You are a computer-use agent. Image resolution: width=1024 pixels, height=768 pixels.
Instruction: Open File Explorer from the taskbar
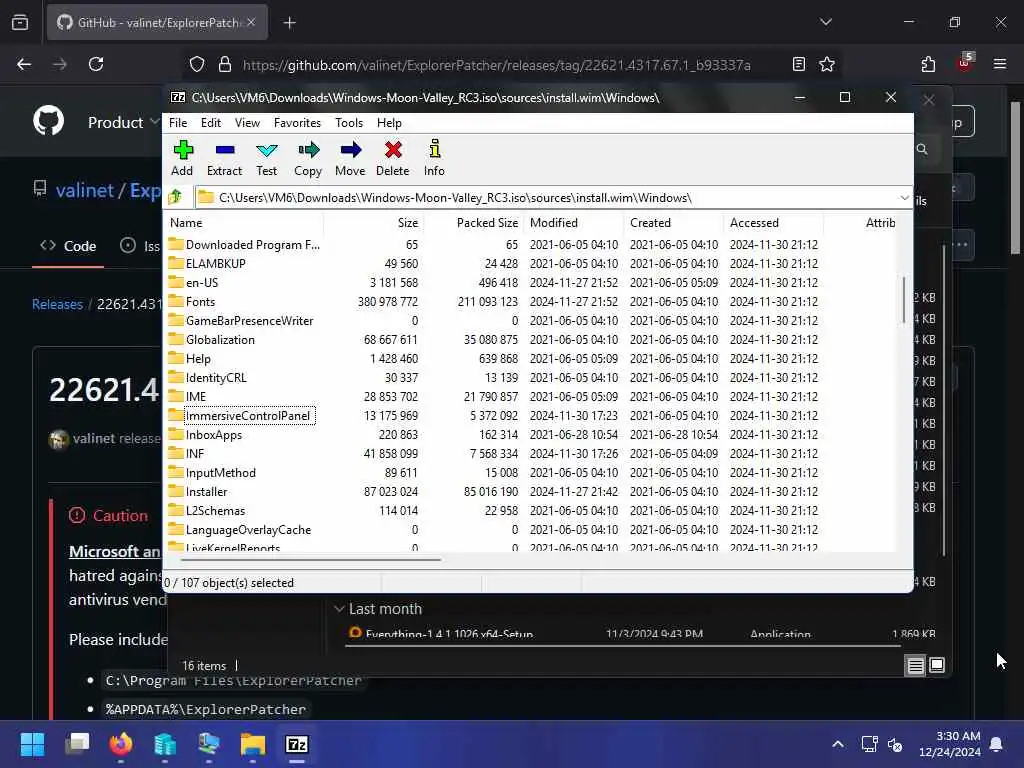point(253,744)
